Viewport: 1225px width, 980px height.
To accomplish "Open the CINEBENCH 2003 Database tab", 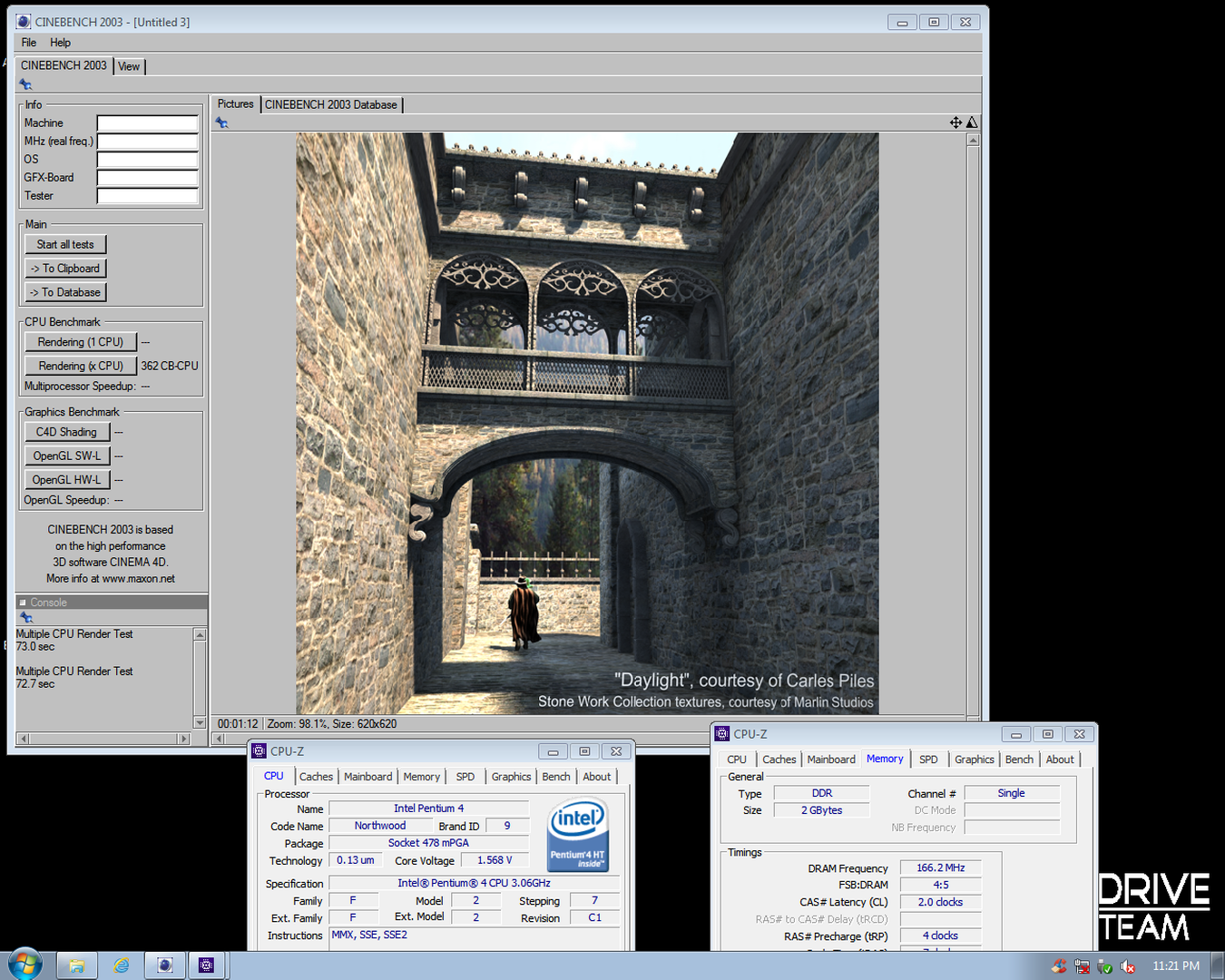I will 331,104.
